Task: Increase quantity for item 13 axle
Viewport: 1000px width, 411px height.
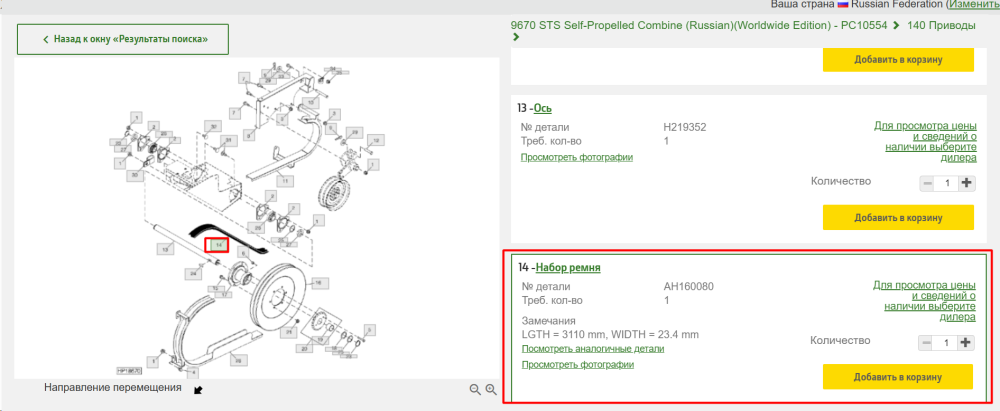Action: coord(967,183)
